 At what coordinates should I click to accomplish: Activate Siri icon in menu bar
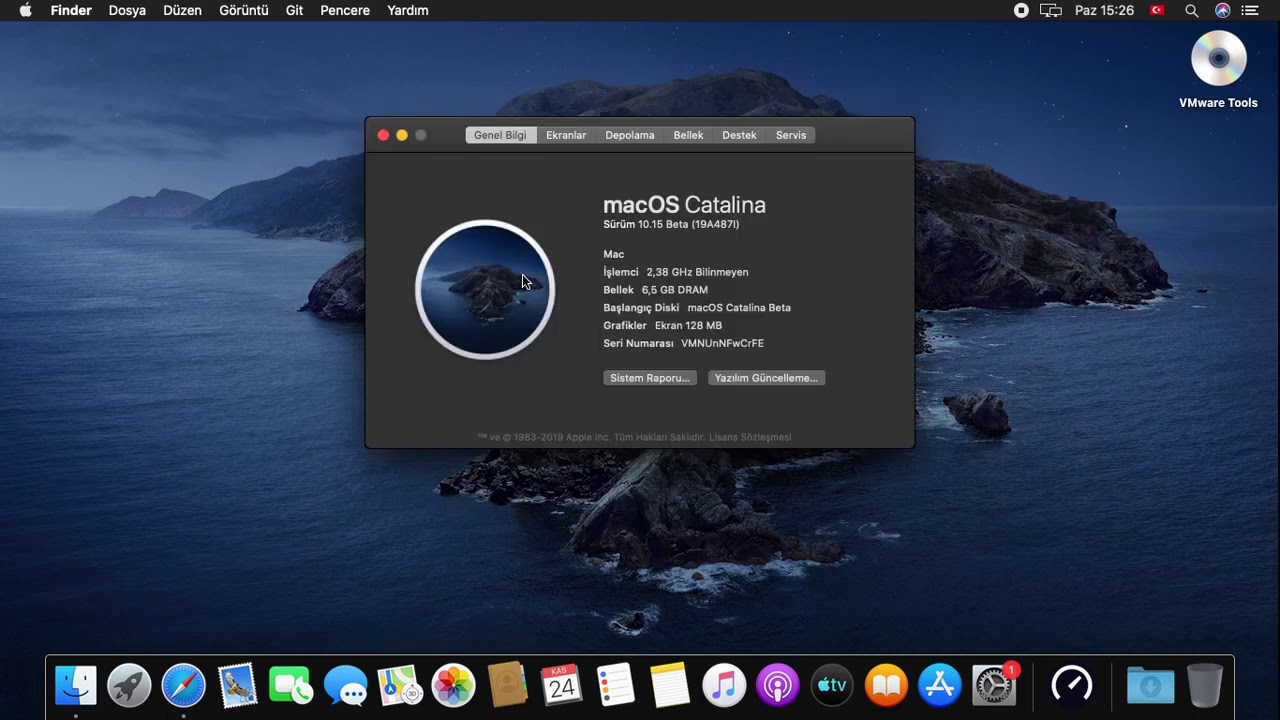[1222, 10]
